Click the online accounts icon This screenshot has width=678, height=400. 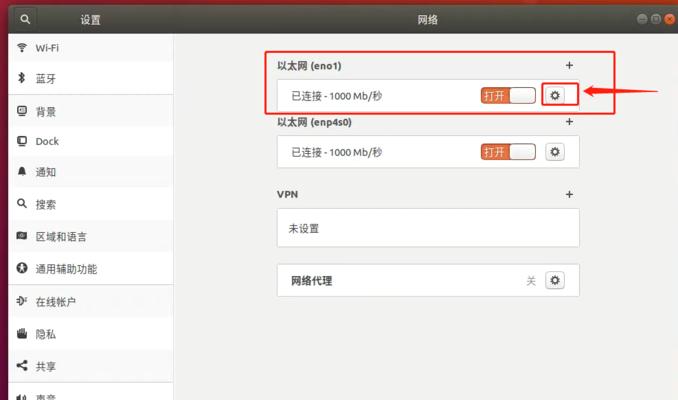[22, 301]
